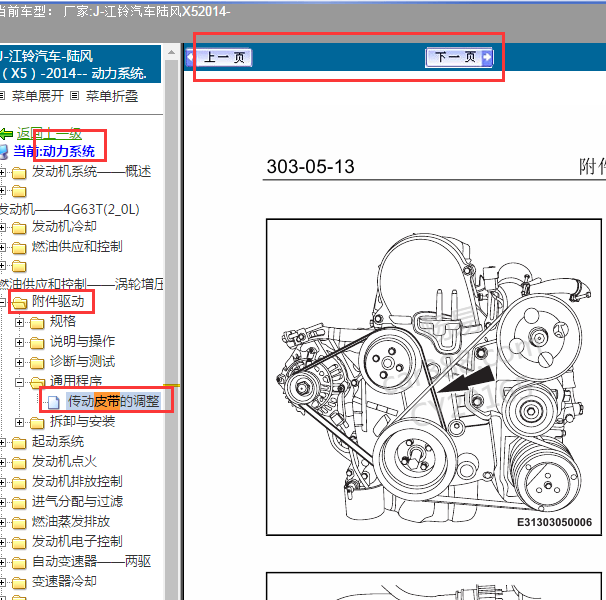Open the 诊断与测试 tree item
This screenshot has width=606, height=600.
[82, 361]
